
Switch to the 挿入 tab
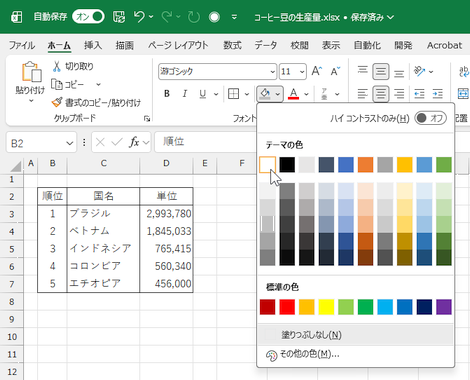click(93, 45)
